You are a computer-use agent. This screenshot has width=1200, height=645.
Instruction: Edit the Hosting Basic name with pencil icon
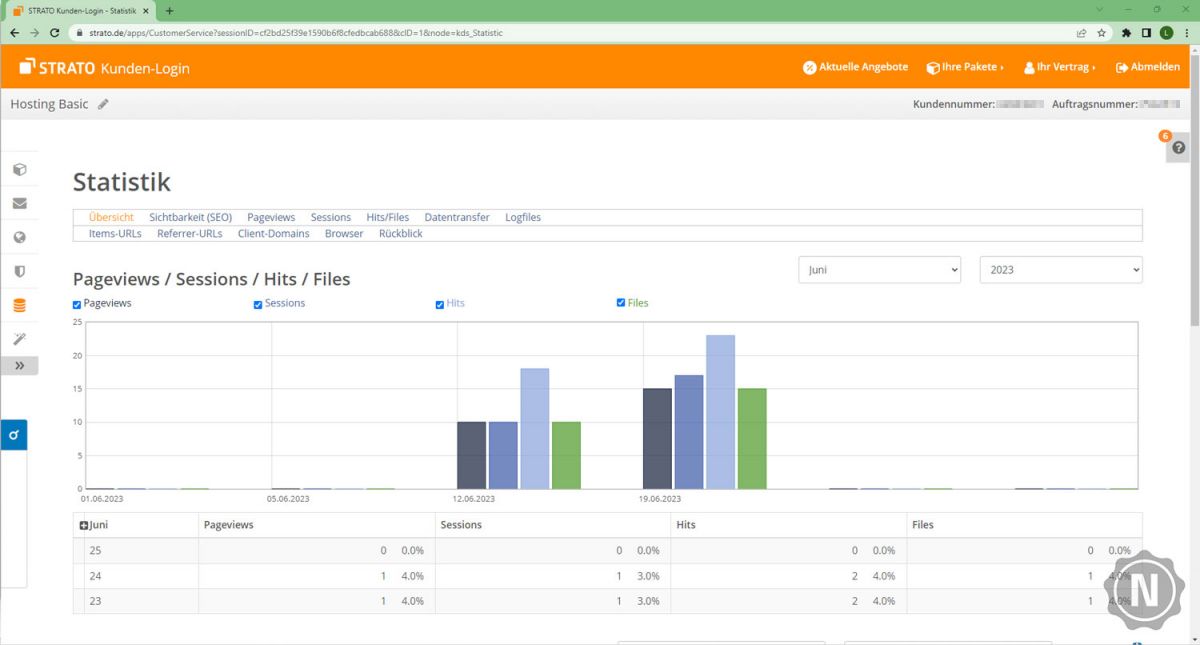(103, 104)
